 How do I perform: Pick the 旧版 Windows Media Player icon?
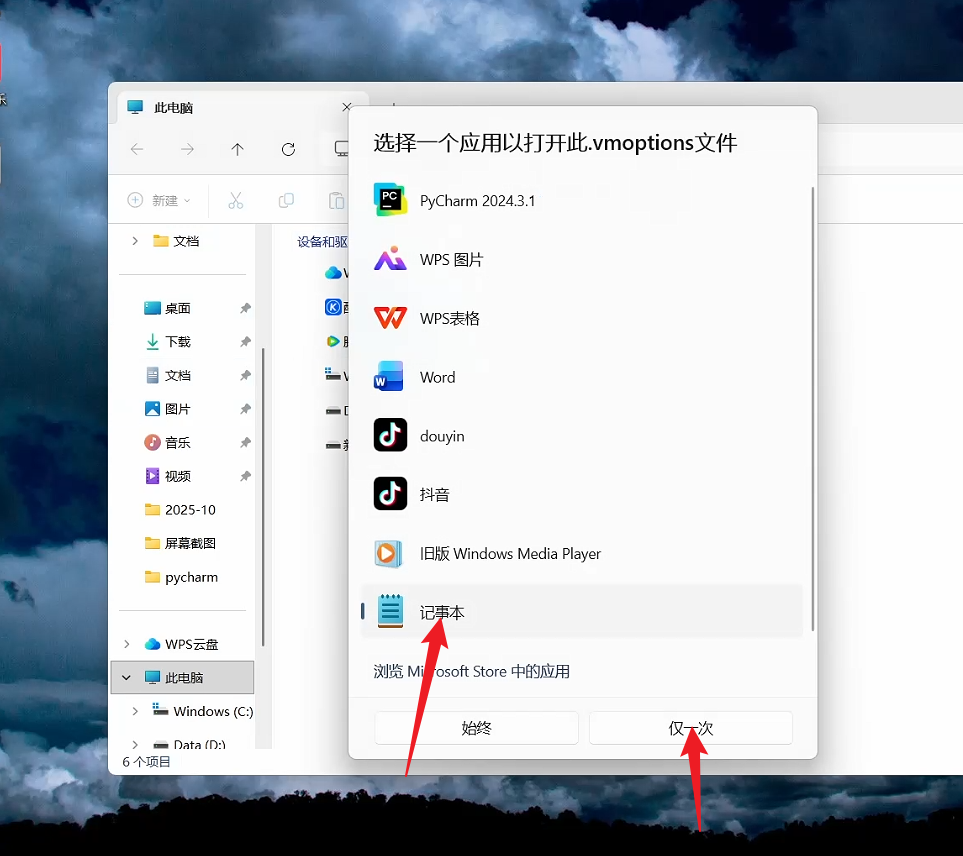[x=389, y=553]
